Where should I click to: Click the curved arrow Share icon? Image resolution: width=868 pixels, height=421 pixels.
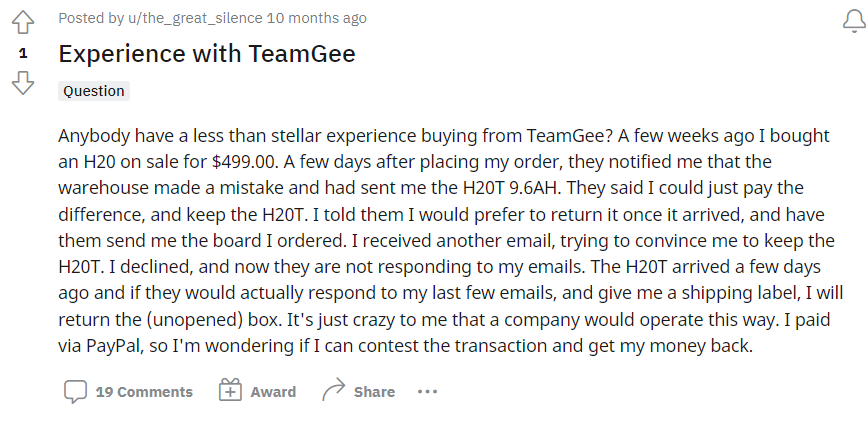tap(333, 390)
